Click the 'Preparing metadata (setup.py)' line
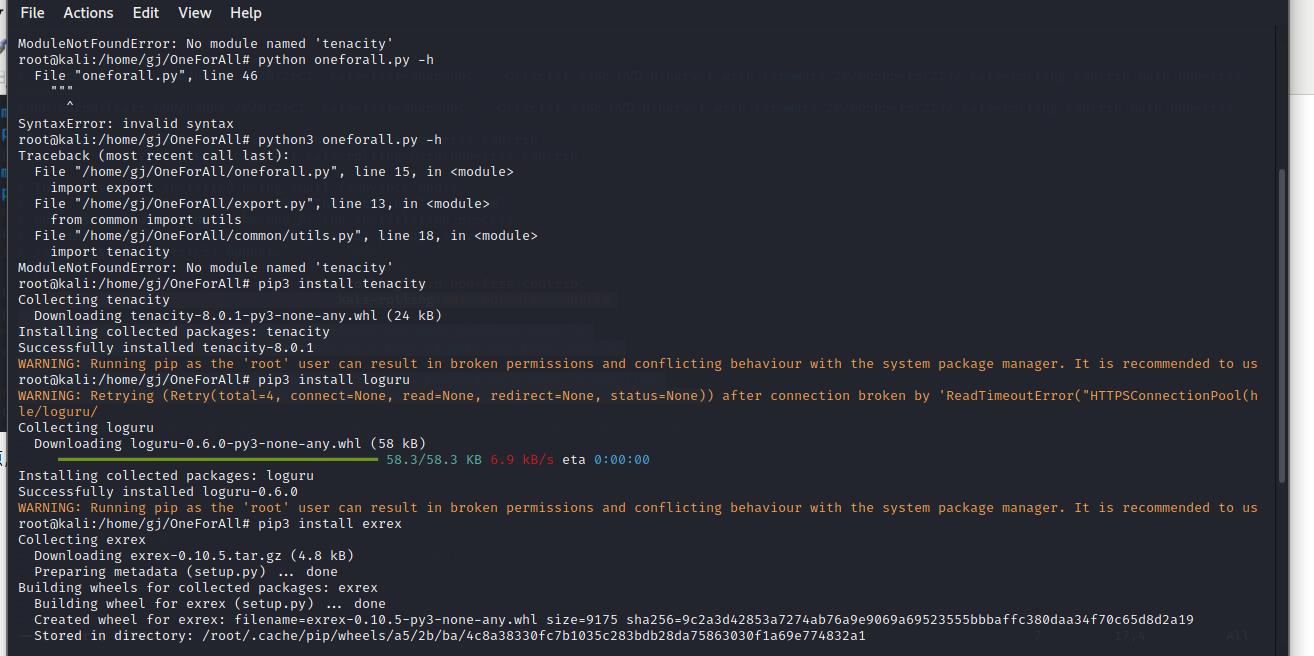This screenshot has height=656, width=1314. 186,572
